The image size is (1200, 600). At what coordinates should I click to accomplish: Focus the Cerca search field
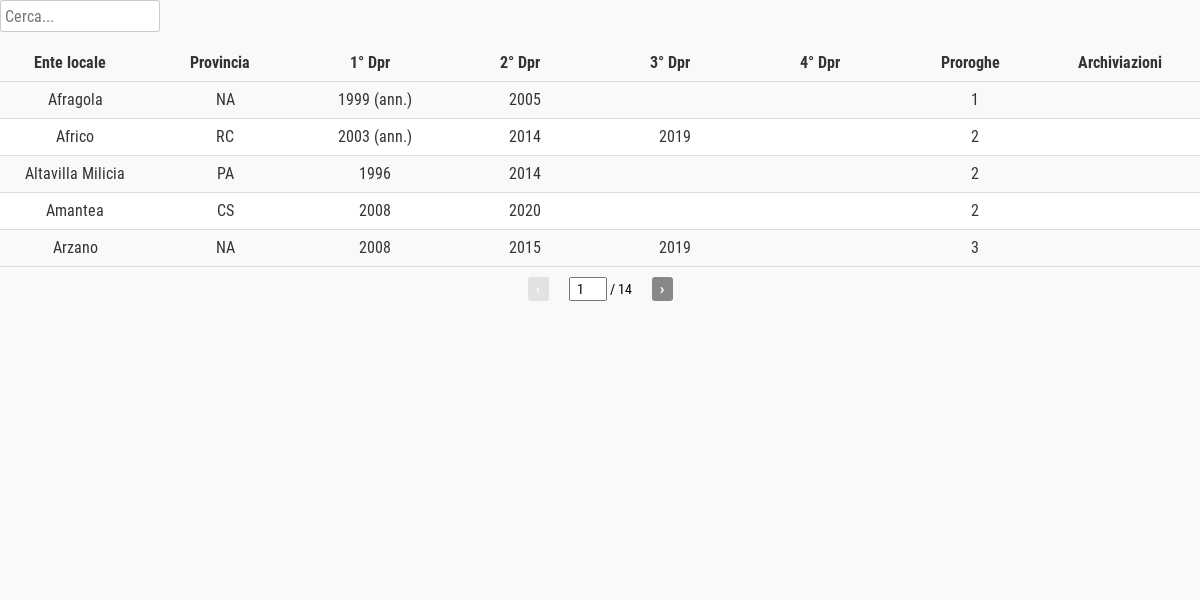(x=80, y=16)
